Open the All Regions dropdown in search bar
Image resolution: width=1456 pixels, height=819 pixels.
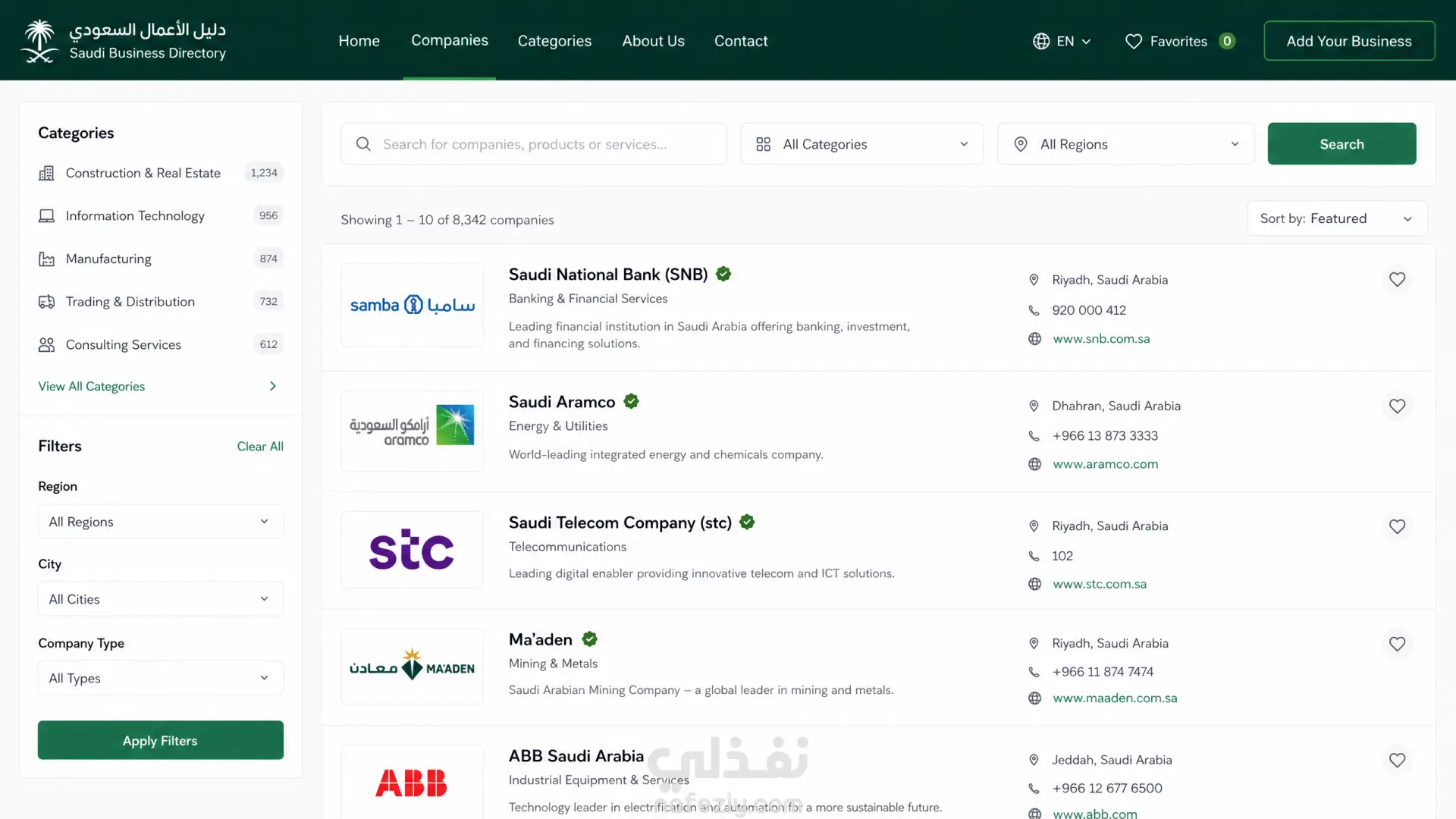(x=1126, y=144)
